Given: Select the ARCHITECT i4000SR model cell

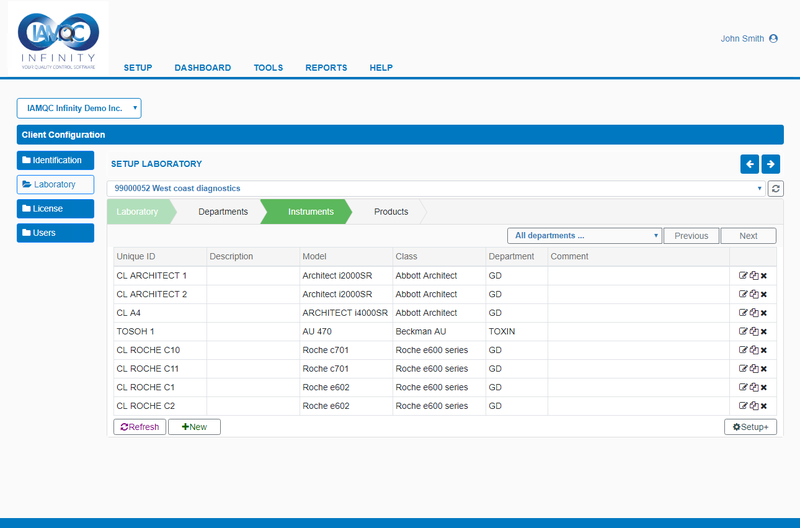Looking at the screenshot, I should point(345,313).
